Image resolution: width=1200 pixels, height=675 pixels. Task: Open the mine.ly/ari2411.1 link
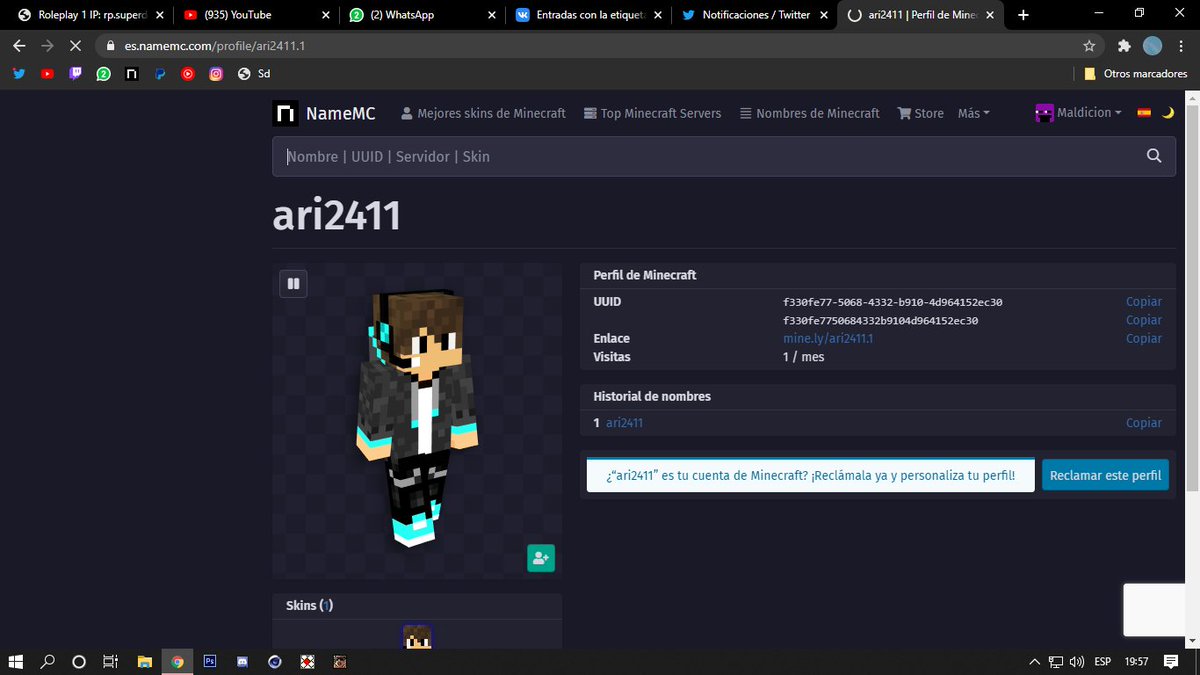tap(828, 338)
